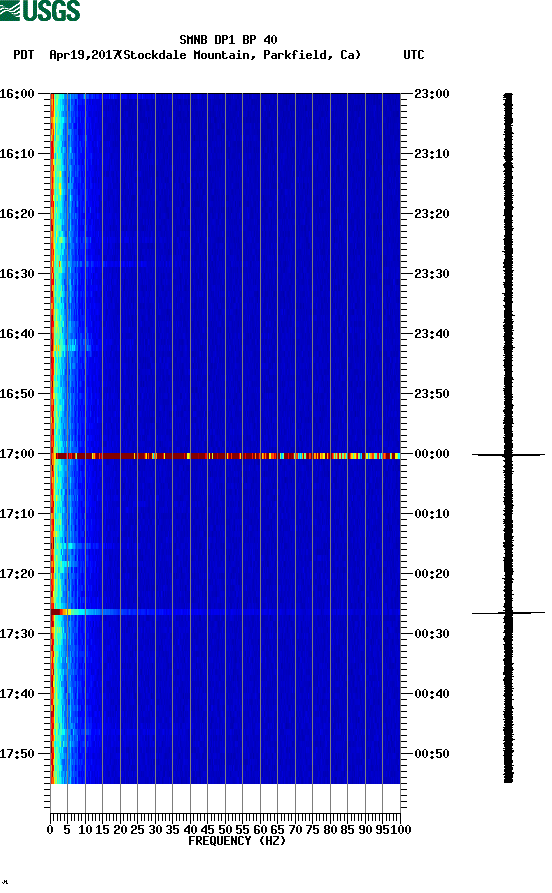552x893 pixels.
Task: Click the 80 Hz frequency axis label
Action: click(x=330, y=830)
